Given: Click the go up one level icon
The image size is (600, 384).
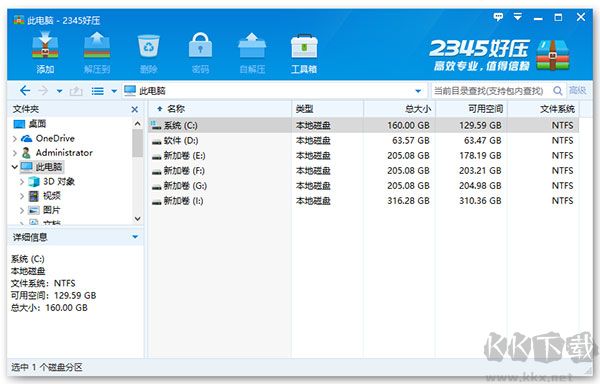Looking at the screenshot, I should click(76, 91).
